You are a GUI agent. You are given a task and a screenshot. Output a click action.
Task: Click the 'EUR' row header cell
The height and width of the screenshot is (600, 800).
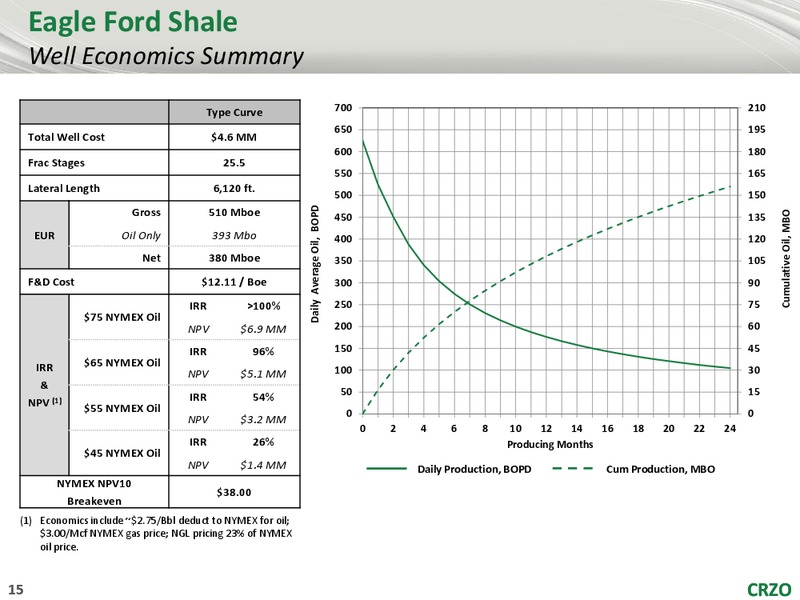pos(44,235)
